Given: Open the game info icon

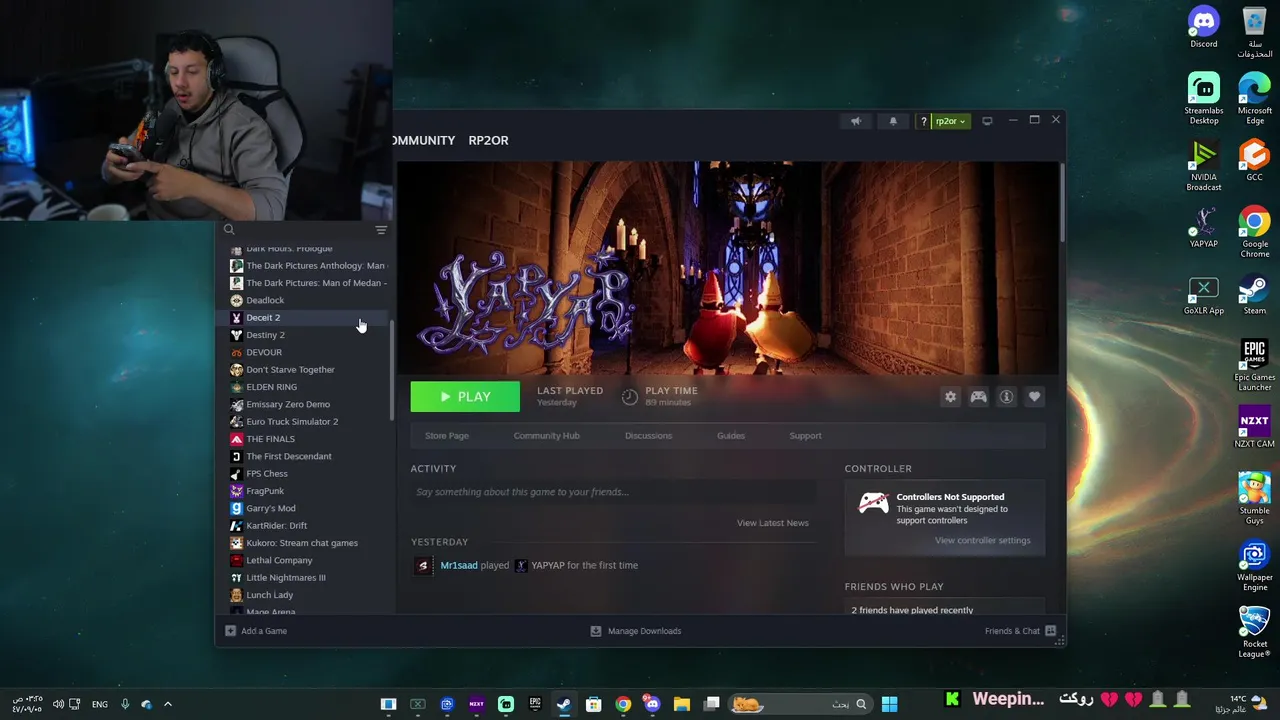Looking at the screenshot, I should click(1006, 397).
